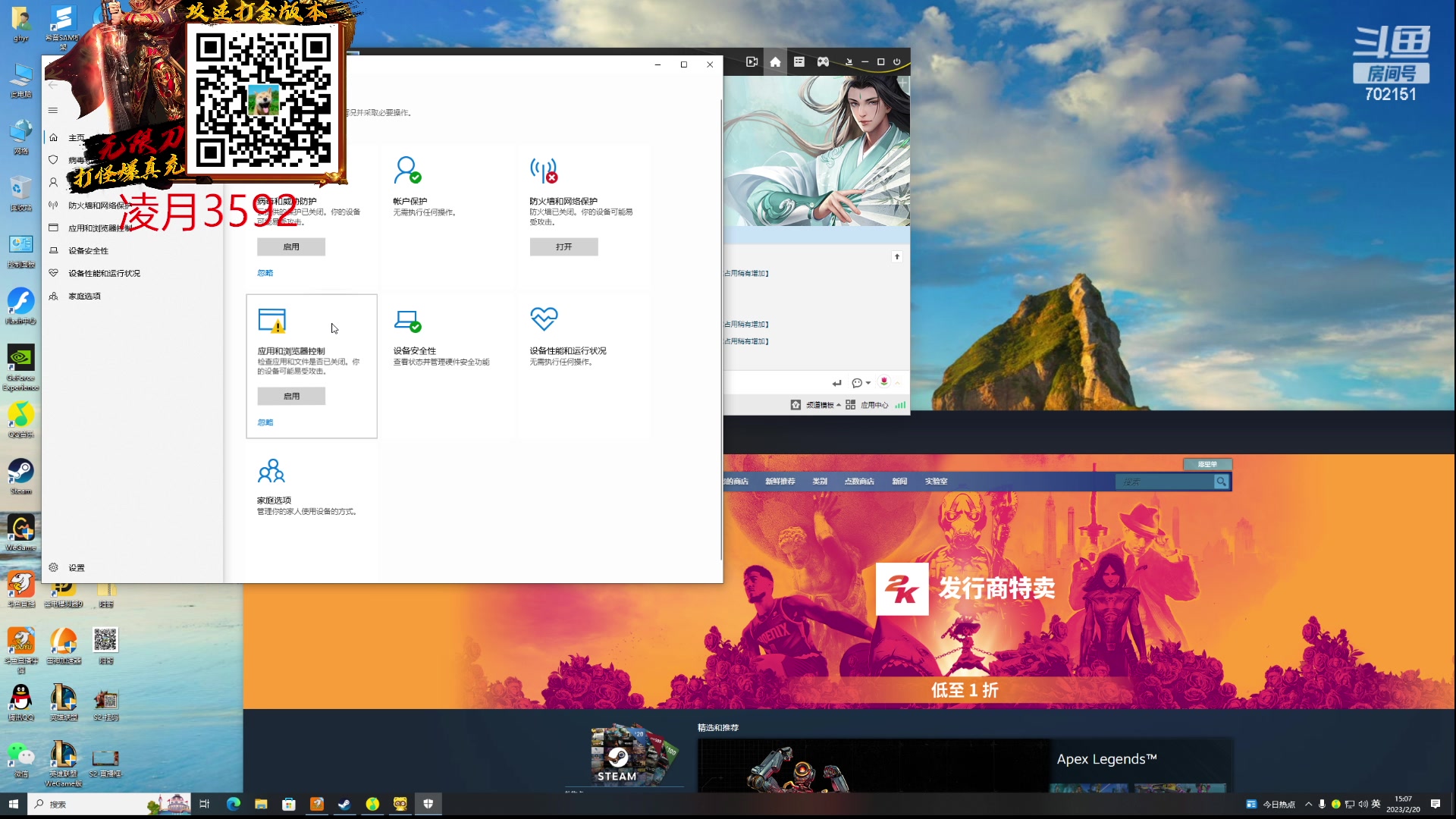Screen dimensions: 1456x819
Task: Toggle the hamburger navigation menu in sidebar
Action: pyautogui.click(x=53, y=111)
